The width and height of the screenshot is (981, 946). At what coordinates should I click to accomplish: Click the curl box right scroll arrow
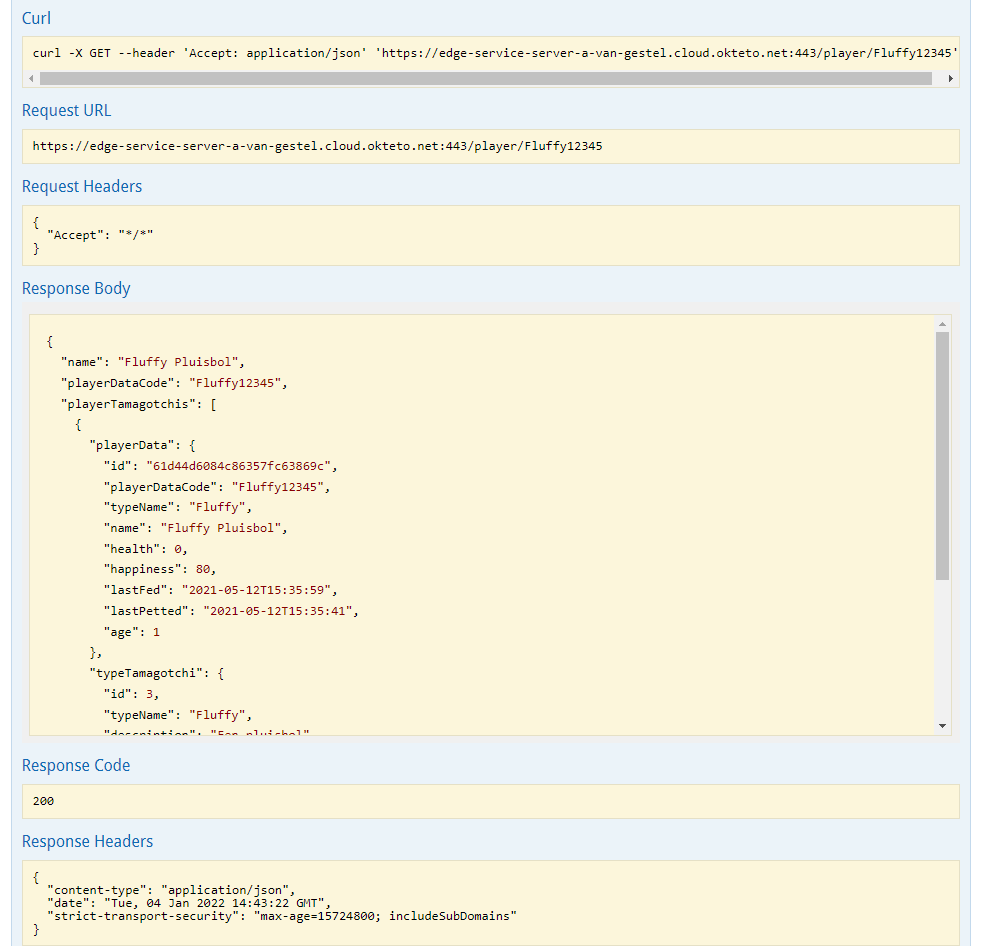[950, 78]
